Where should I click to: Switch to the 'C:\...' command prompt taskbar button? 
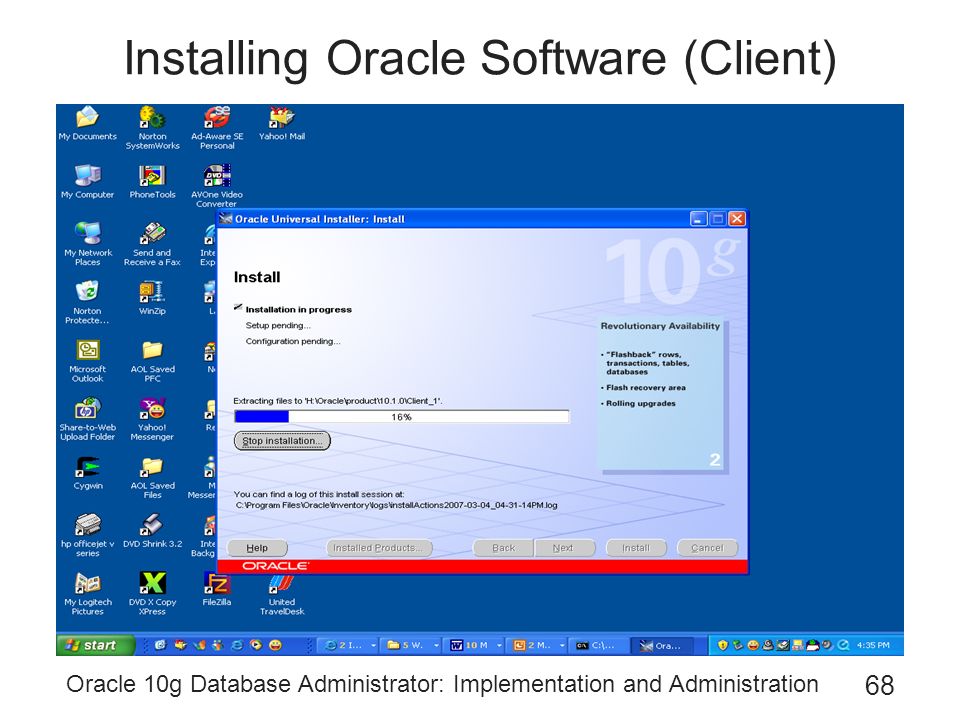(x=601, y=645)
